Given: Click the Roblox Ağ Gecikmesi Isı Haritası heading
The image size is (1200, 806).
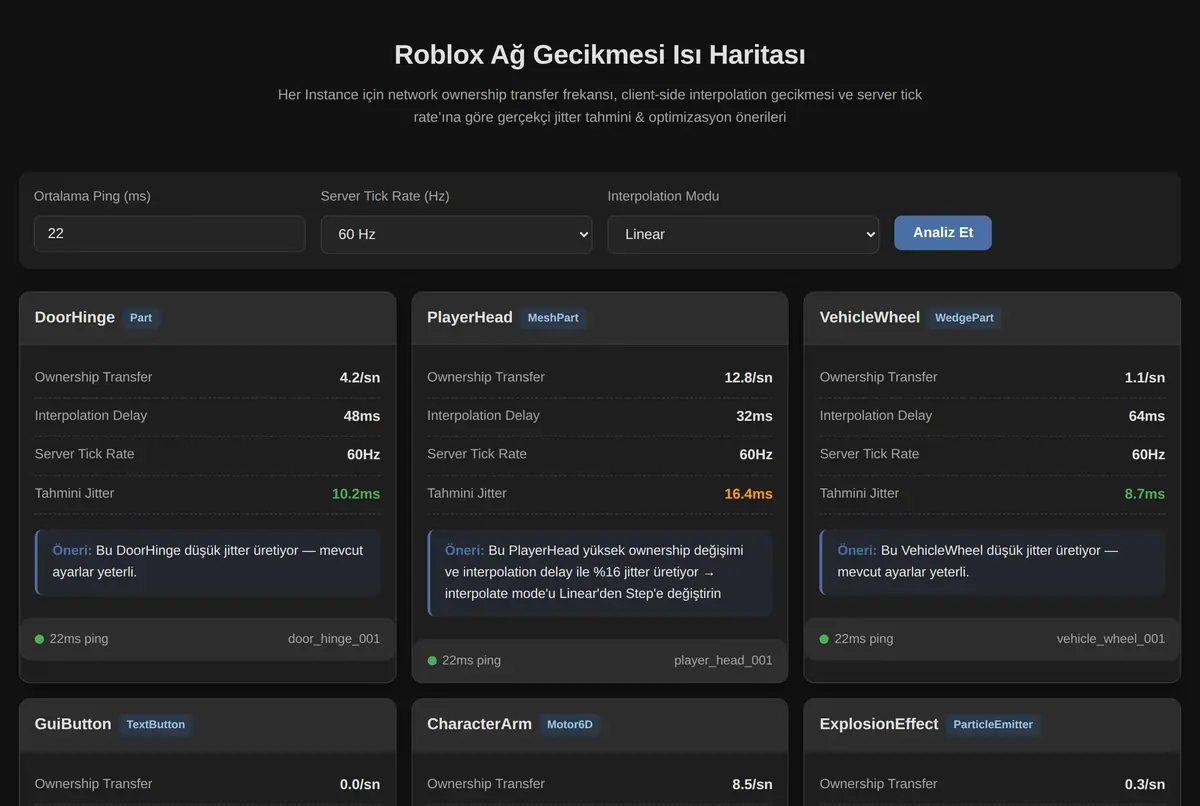Looking at the screenshot, I should pos(600,54).
